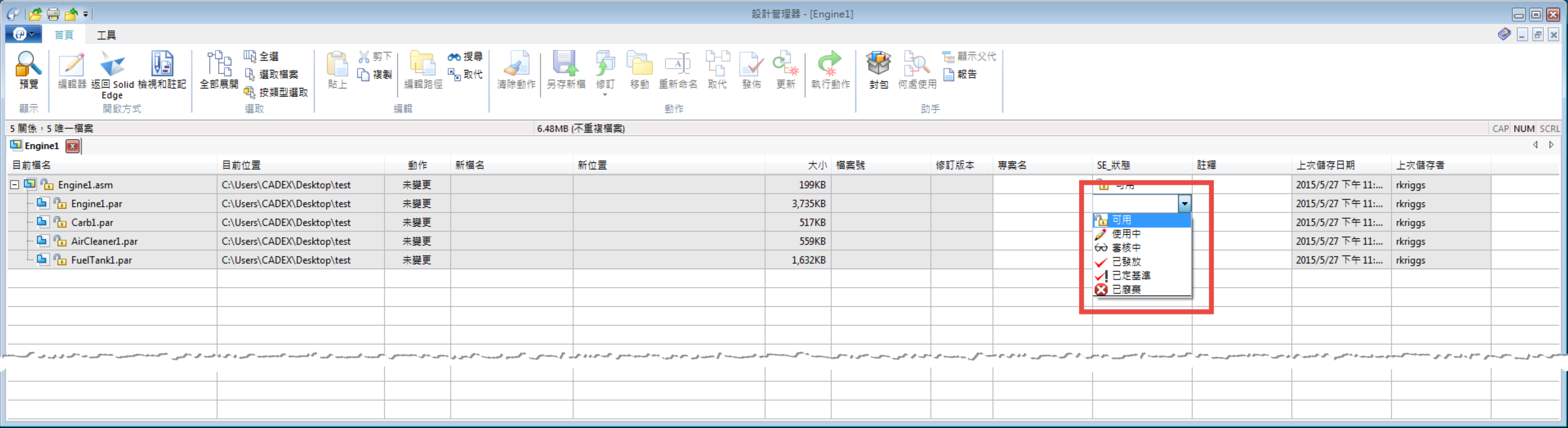The width and height of the screenshot is (1568, 428).
Task: Click 修訂 revise icon
Action: 605,63
